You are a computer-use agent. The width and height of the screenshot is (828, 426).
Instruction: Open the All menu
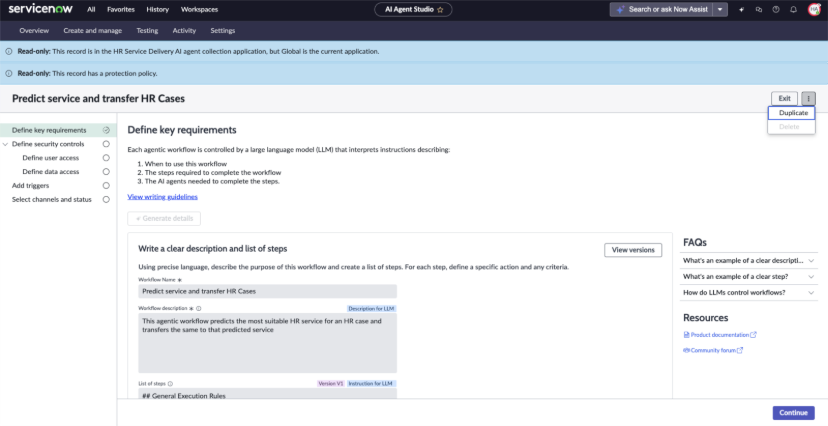pyautogui.click(x=91, y=10)
